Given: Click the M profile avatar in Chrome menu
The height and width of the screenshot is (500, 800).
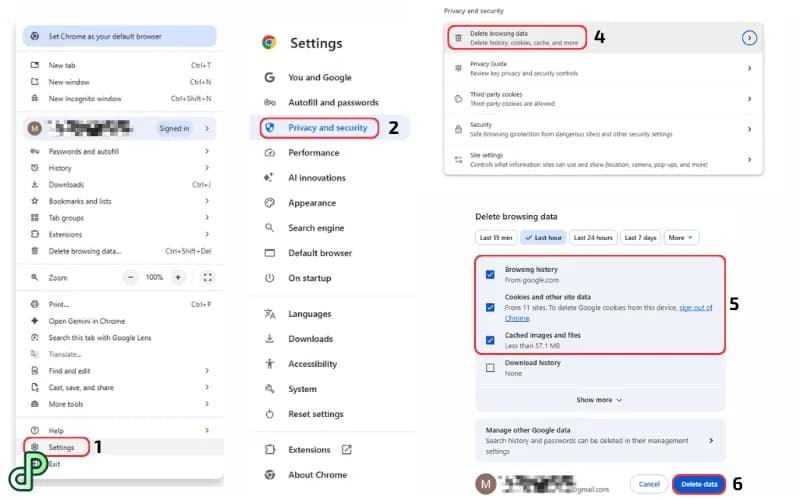Looking at the screenshot, I should pyautogui.click(x=35, y=129).
